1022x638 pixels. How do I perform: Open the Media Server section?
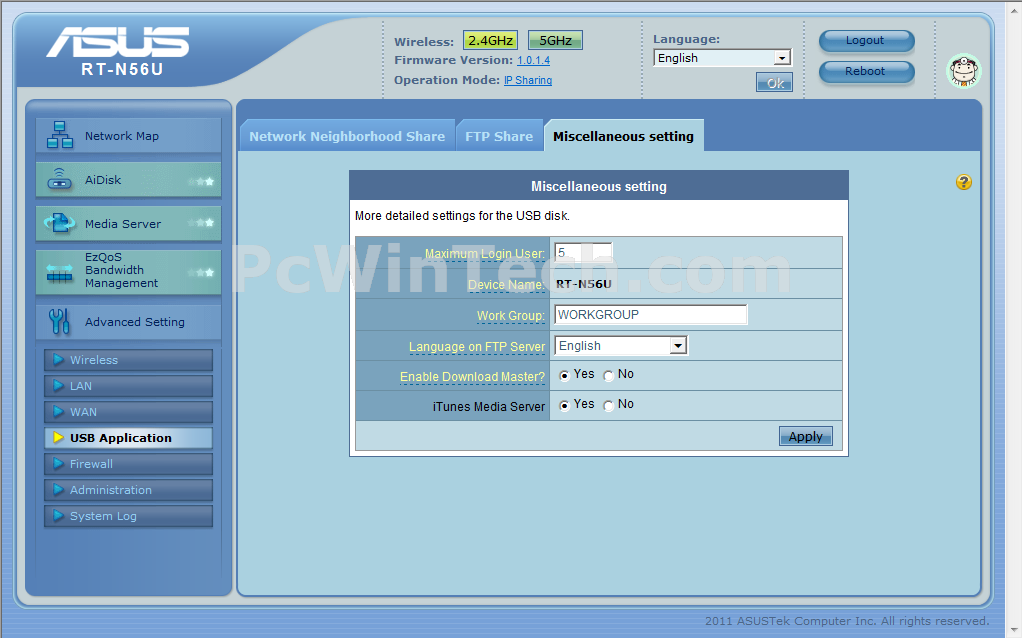(x=128, y=224)
